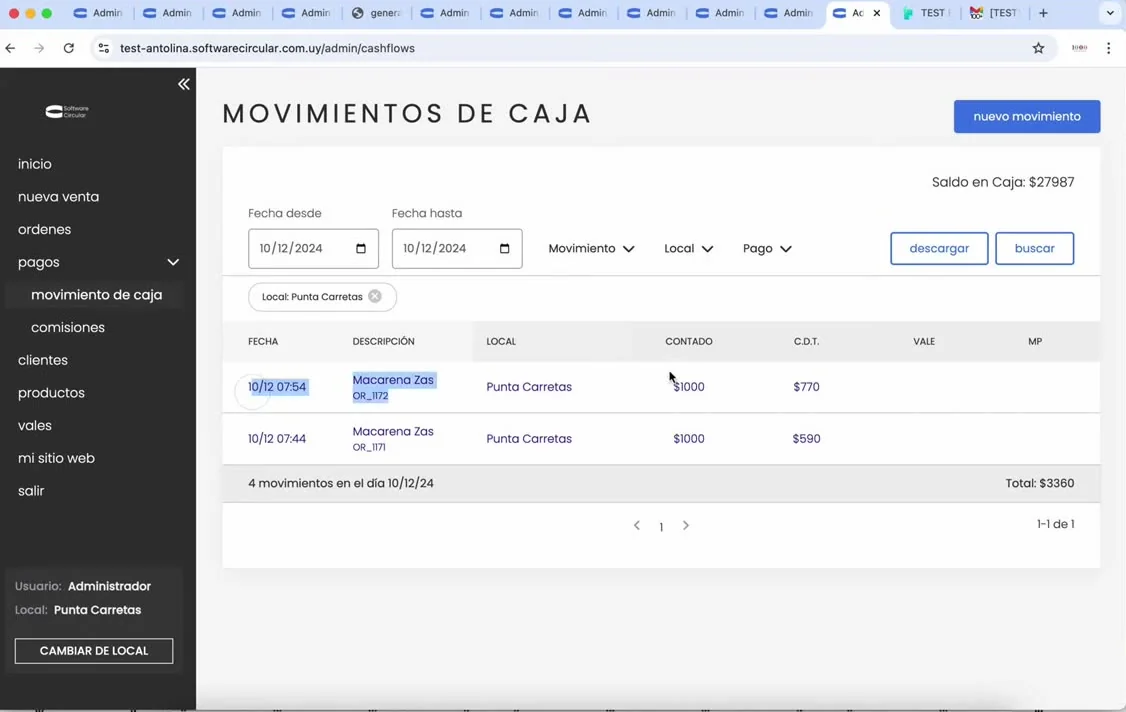Click the 10/12 07:54 date cell

pos(277,387)
